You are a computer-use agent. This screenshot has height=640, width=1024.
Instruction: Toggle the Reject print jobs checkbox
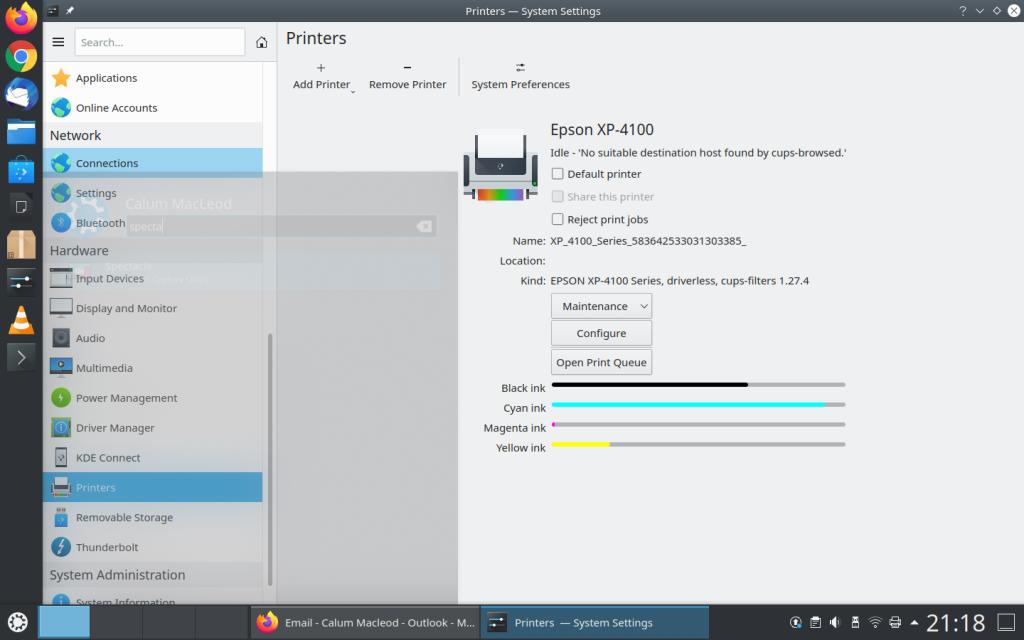point(558,219)
